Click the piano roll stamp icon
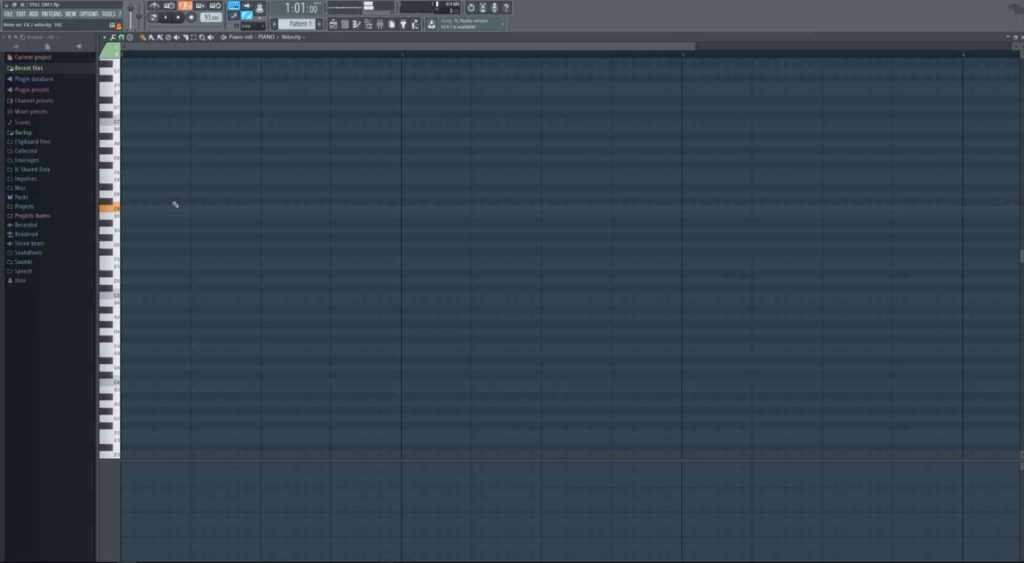The height and width of the screenshot is (563, 1024). click(129, 37)
